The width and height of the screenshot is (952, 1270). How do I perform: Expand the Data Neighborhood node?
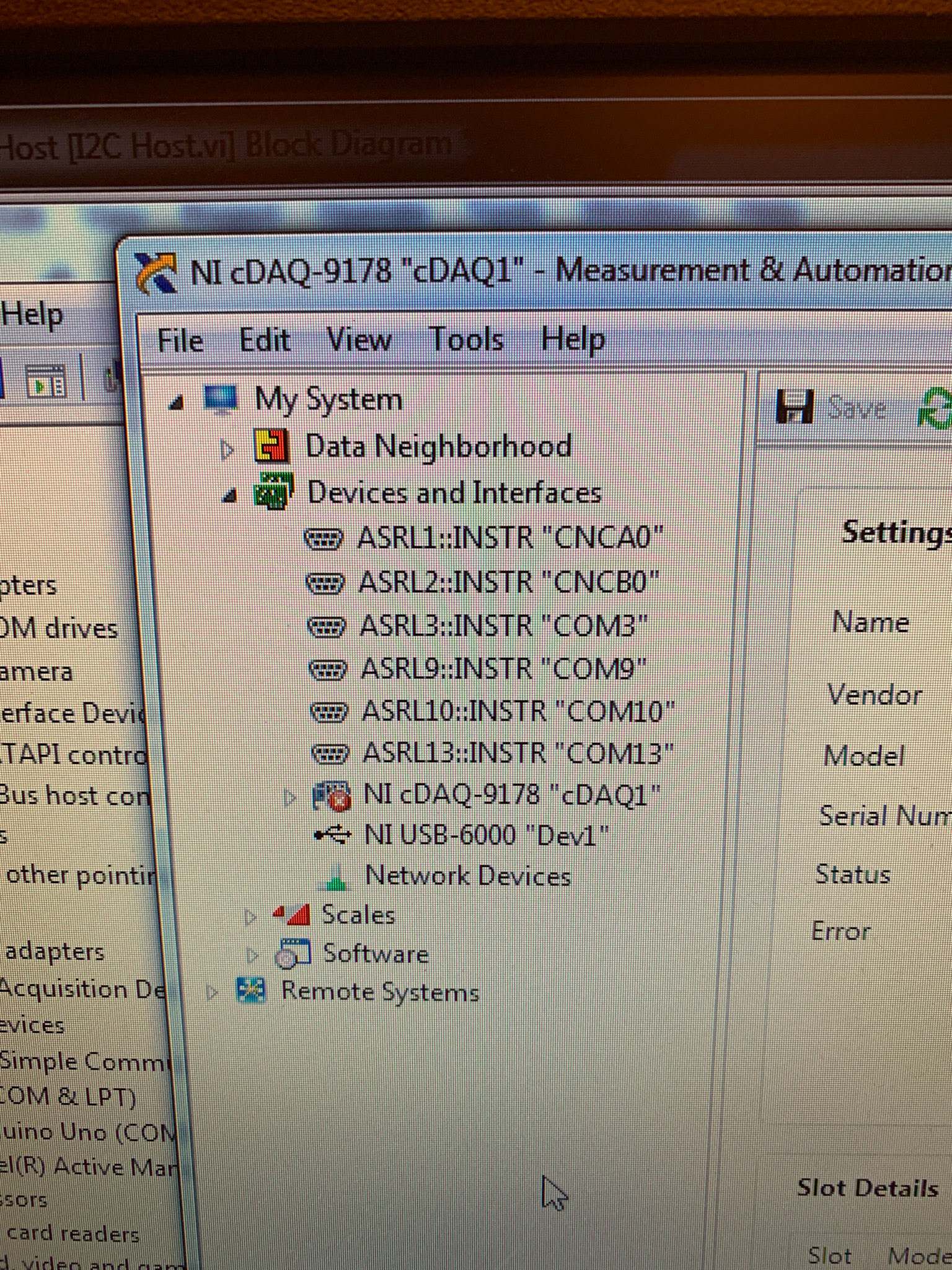tap(227, 449)
